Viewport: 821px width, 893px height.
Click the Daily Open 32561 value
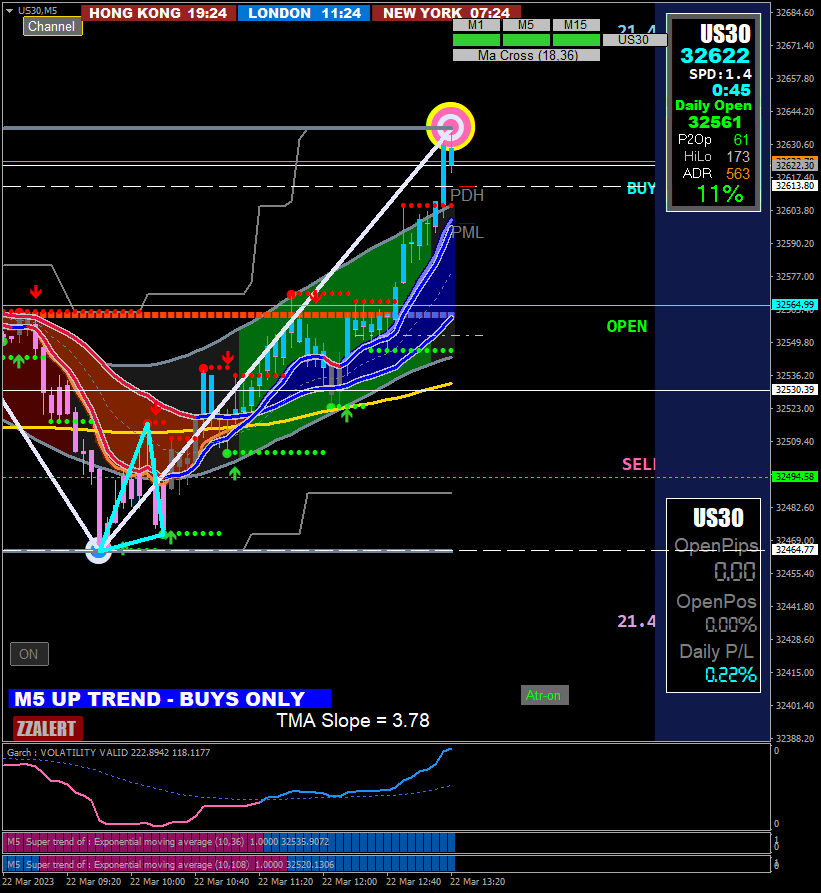tap(714, 122)
